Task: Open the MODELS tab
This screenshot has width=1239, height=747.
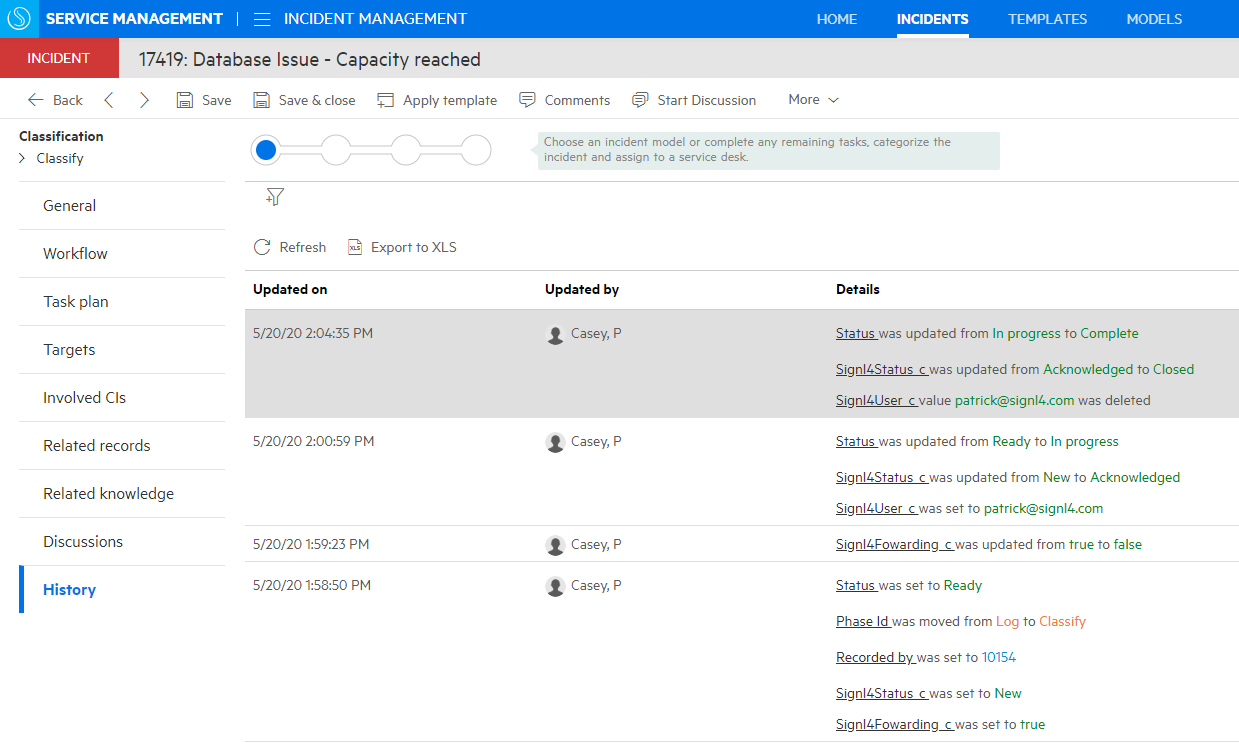Action: [1154, 19]
